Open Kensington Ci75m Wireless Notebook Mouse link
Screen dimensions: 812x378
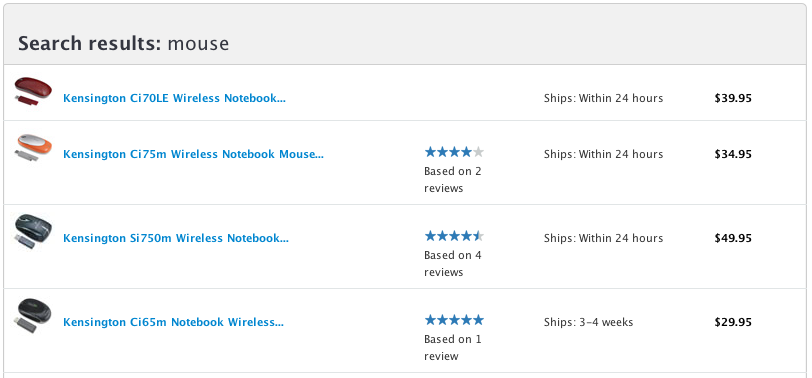[x=193, y=154]
